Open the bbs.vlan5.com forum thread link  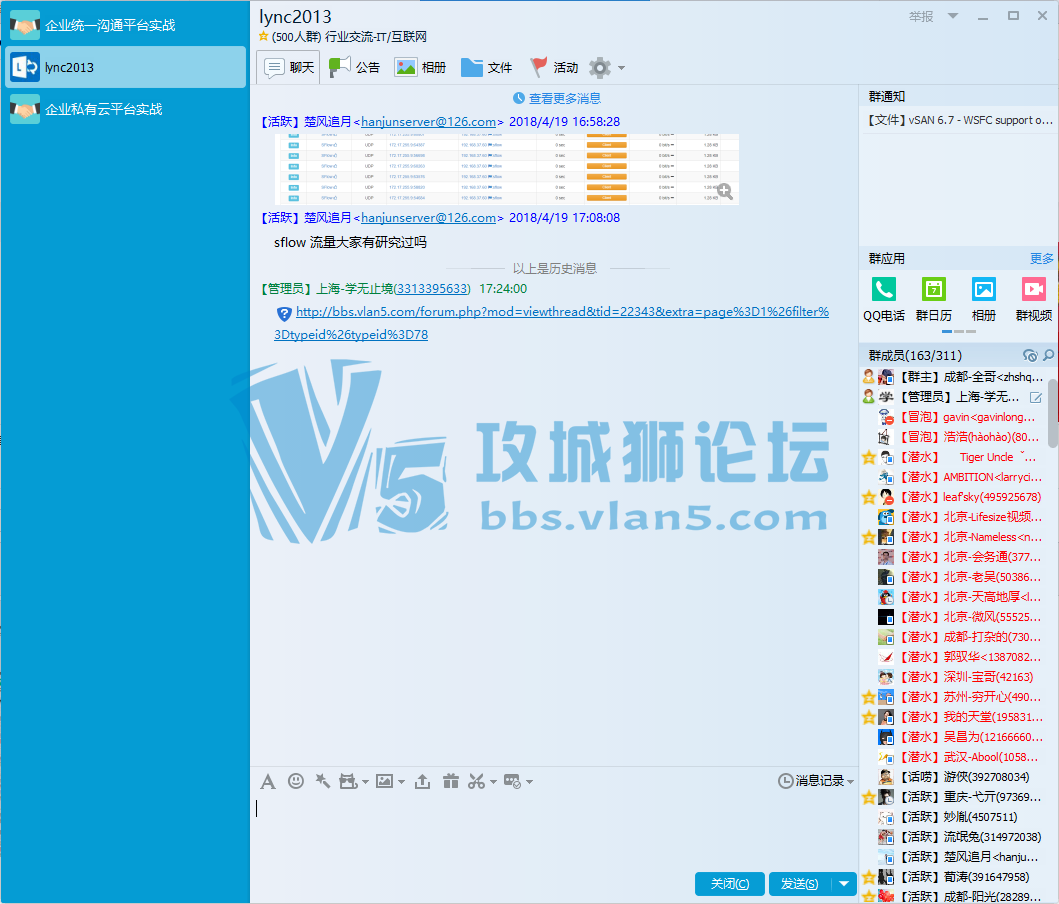click(x=551, y=323)
